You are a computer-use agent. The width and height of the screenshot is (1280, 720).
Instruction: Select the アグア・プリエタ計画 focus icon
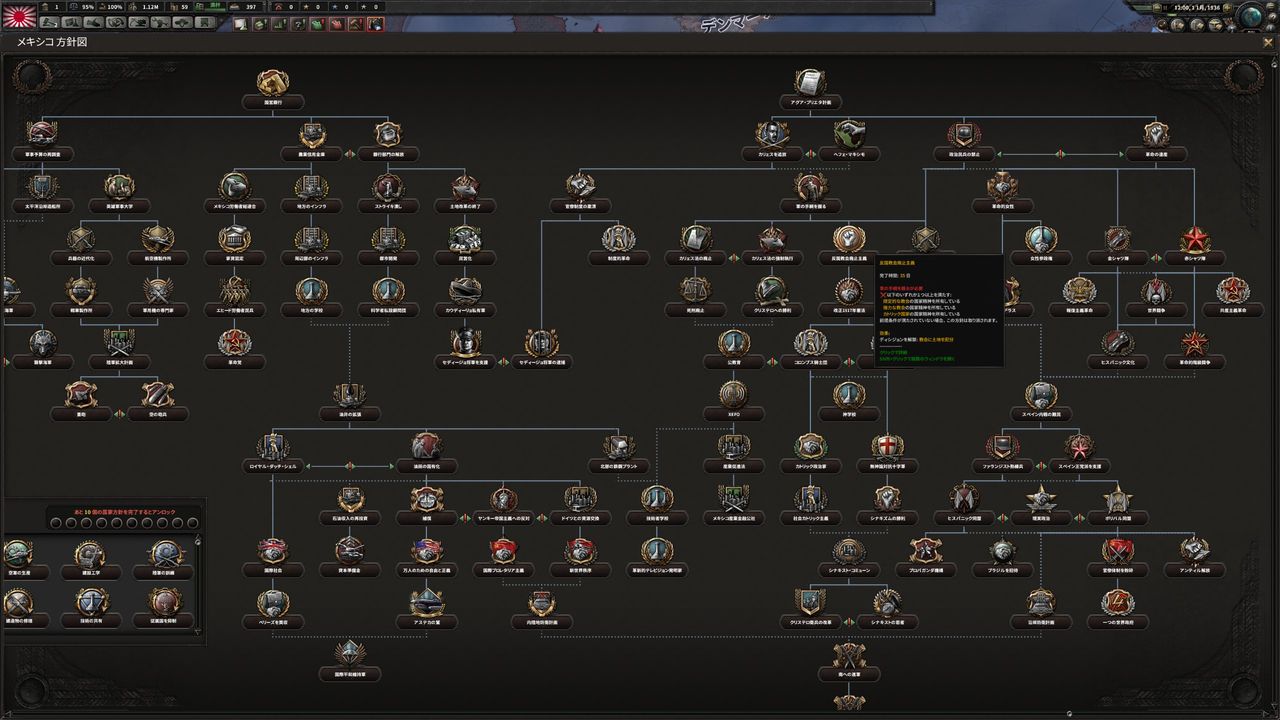pos(810,82)
